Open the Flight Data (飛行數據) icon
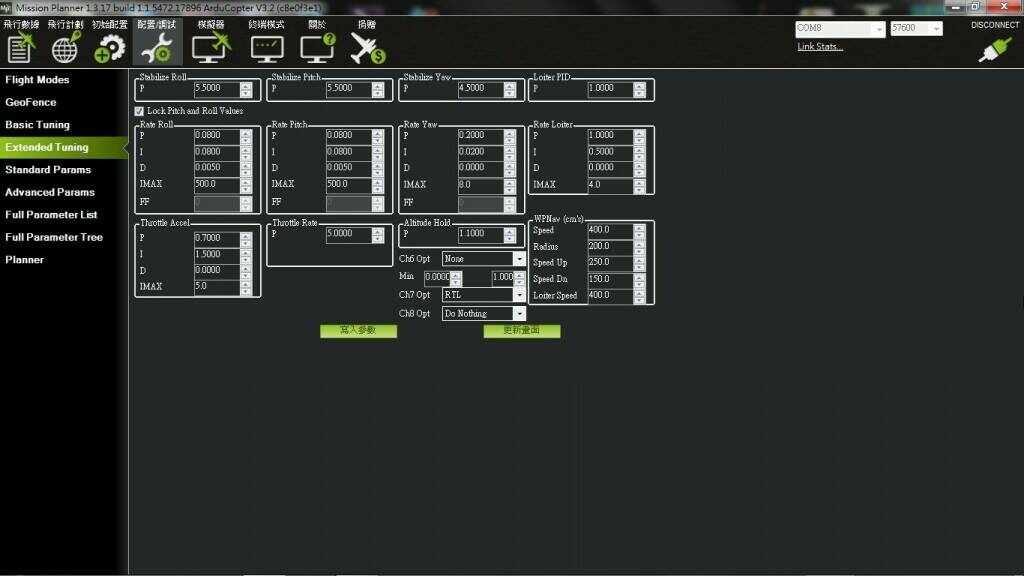The width and height of the screenshot is (1024, 576). tap(20, 47)
